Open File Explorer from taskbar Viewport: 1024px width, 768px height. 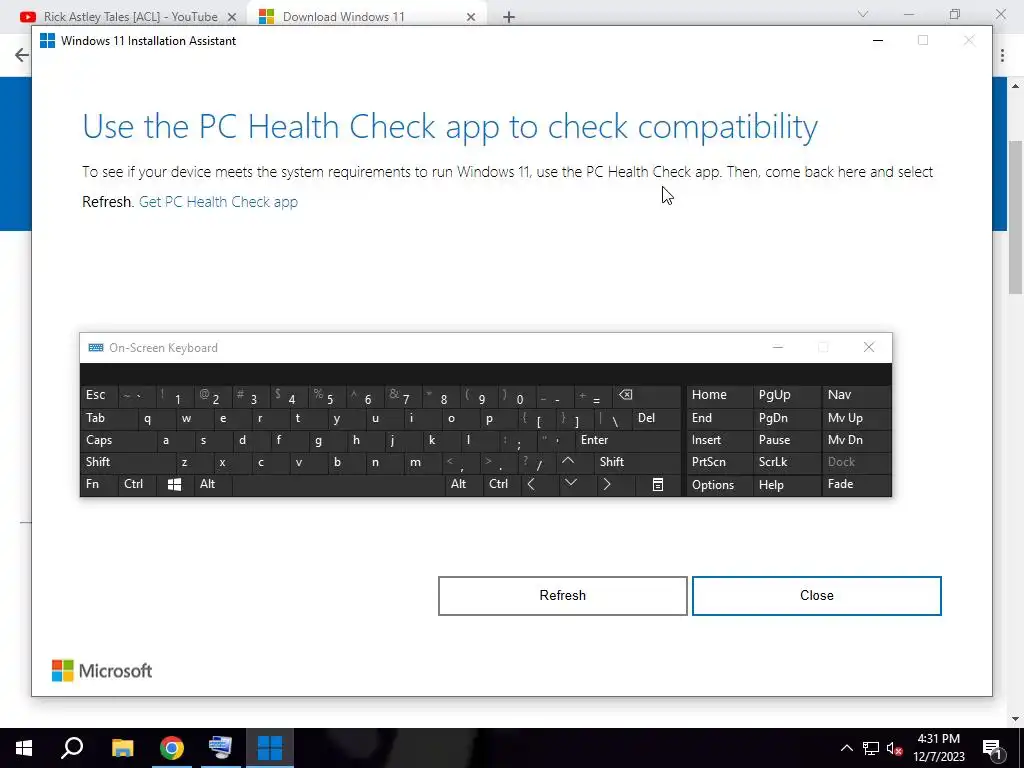(122, 748)
